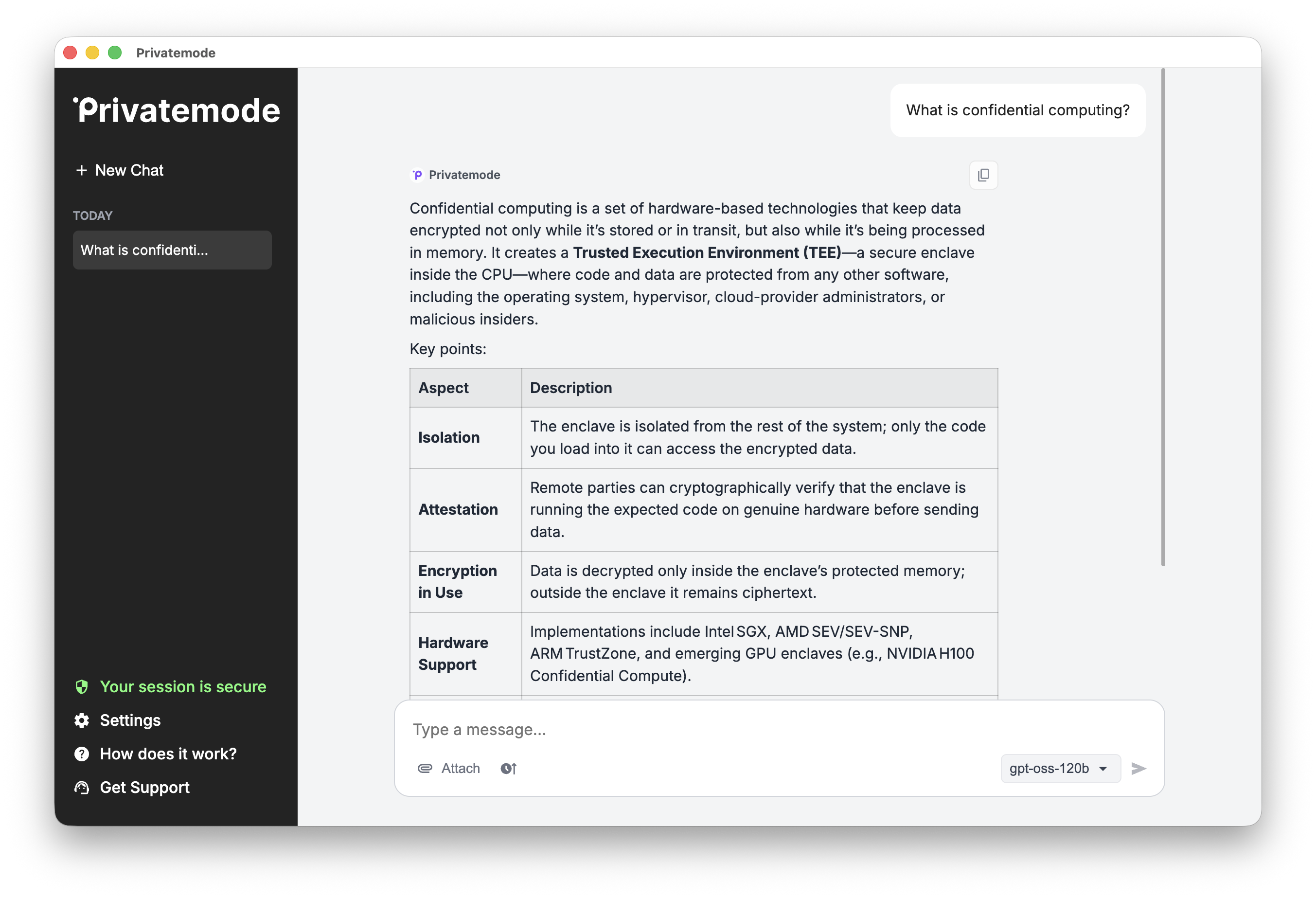The width and height of the screenshot is (1316, 898).
Task: Click the prompt history clock icon
Action: point(508,768)
